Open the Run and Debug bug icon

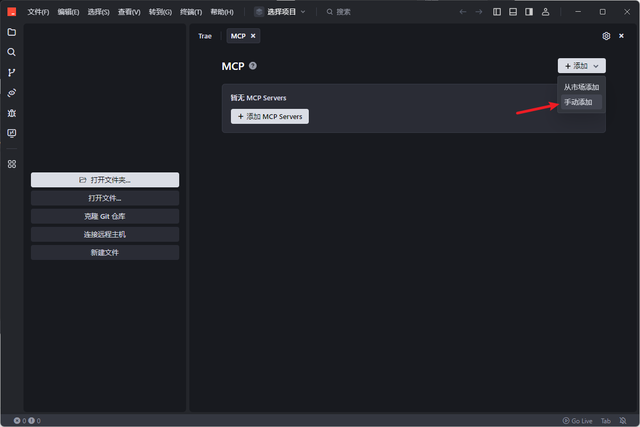[12, 113]
